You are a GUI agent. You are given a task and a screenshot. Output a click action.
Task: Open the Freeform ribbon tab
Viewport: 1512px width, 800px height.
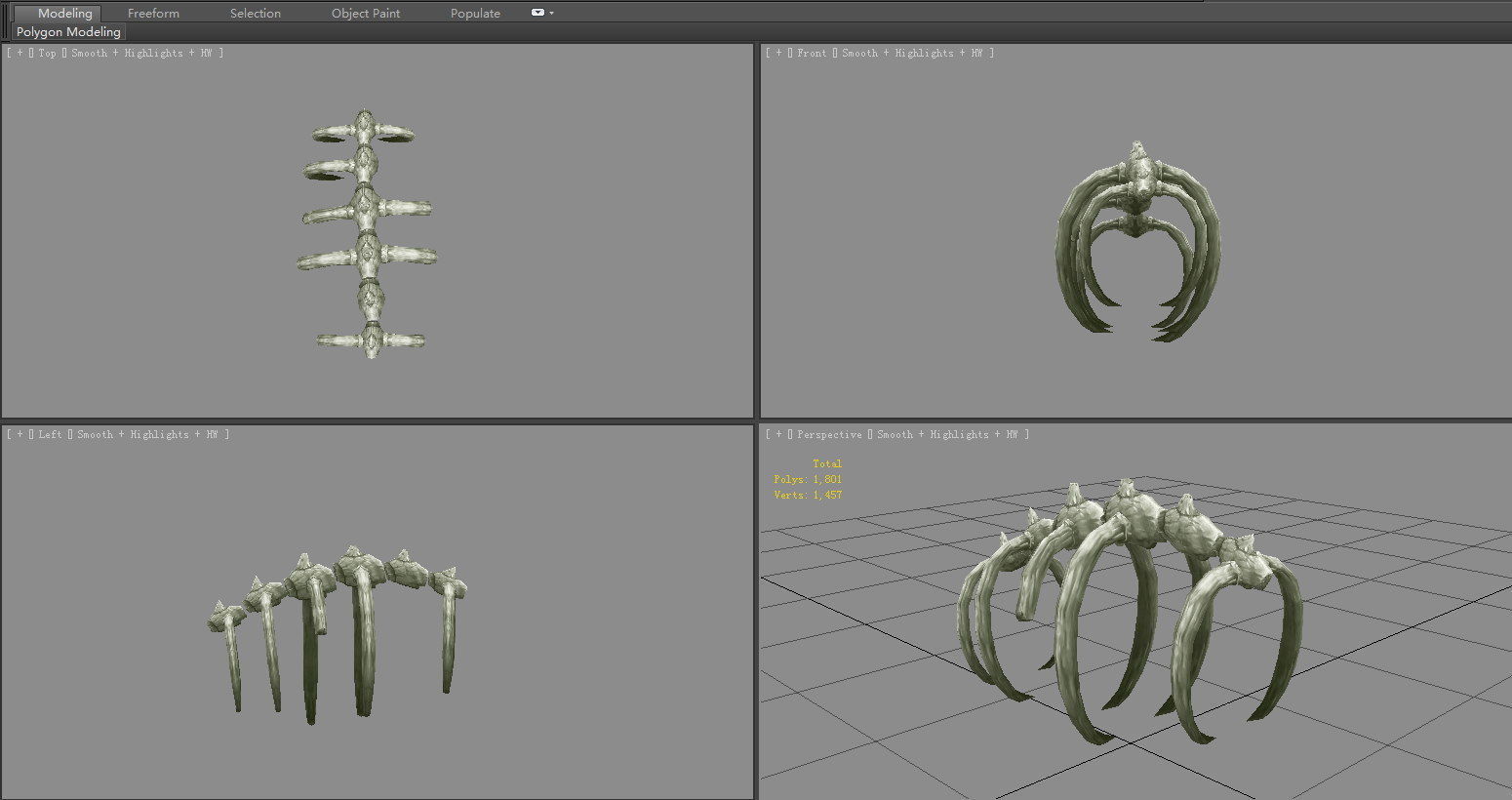point(153,14)
